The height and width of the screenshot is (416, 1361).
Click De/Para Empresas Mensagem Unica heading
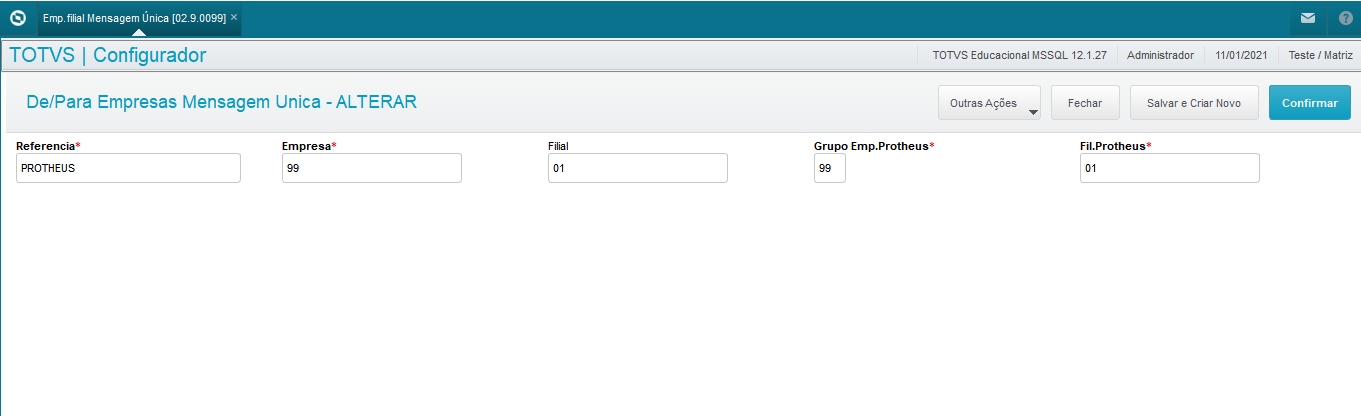tap(221, 101)
